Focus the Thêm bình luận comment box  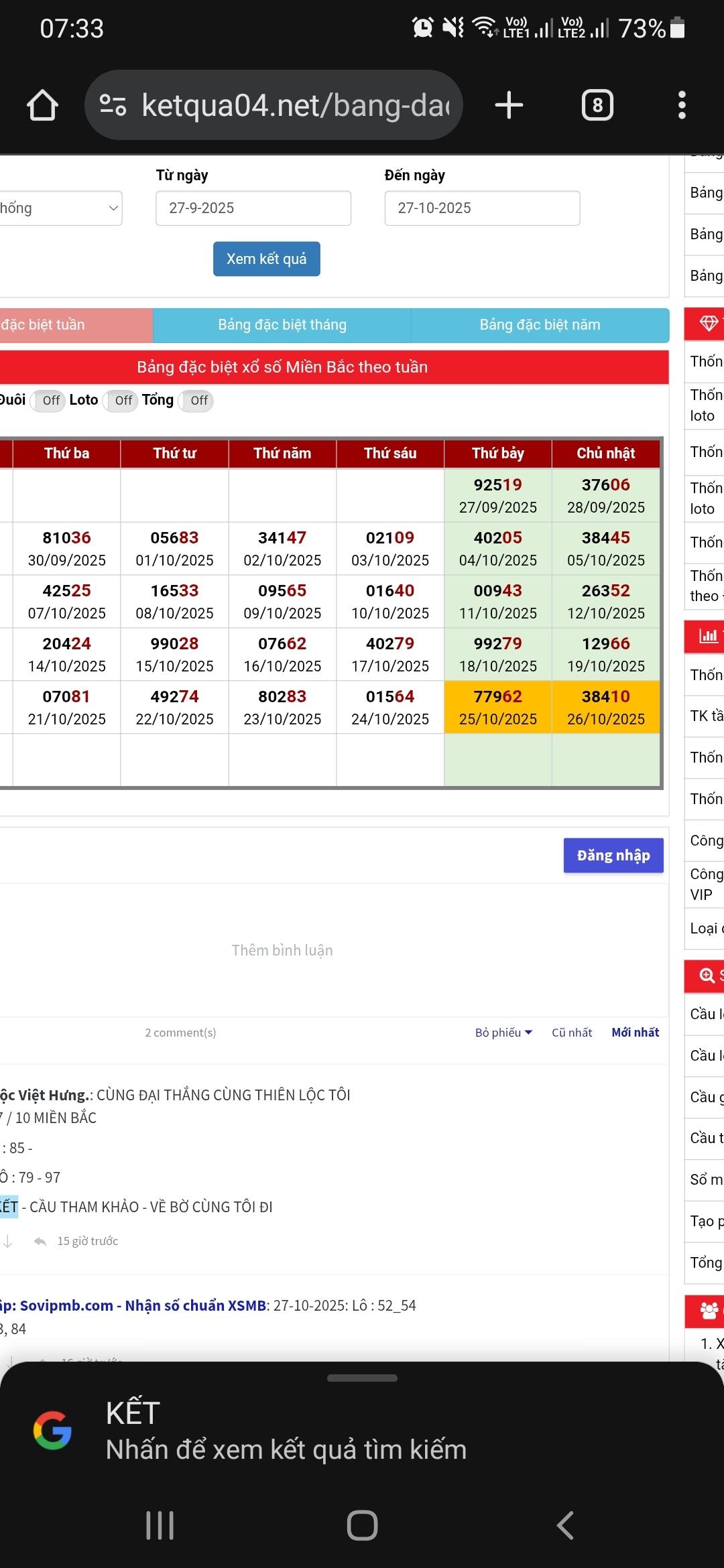[x=282, y=950]
